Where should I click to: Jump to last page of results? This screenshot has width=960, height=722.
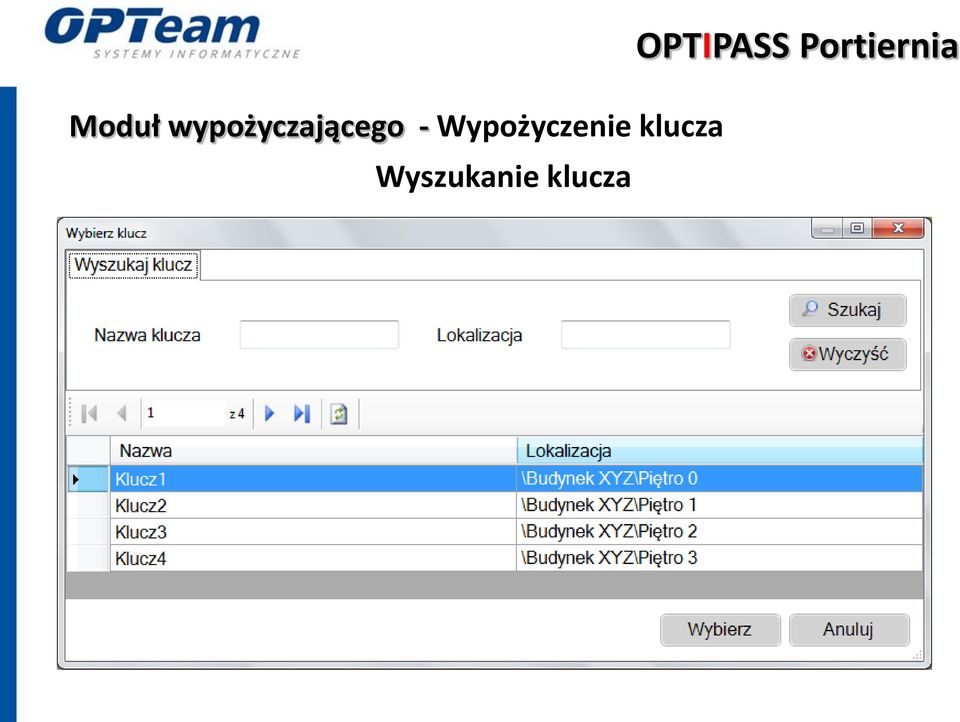(302, 414)
